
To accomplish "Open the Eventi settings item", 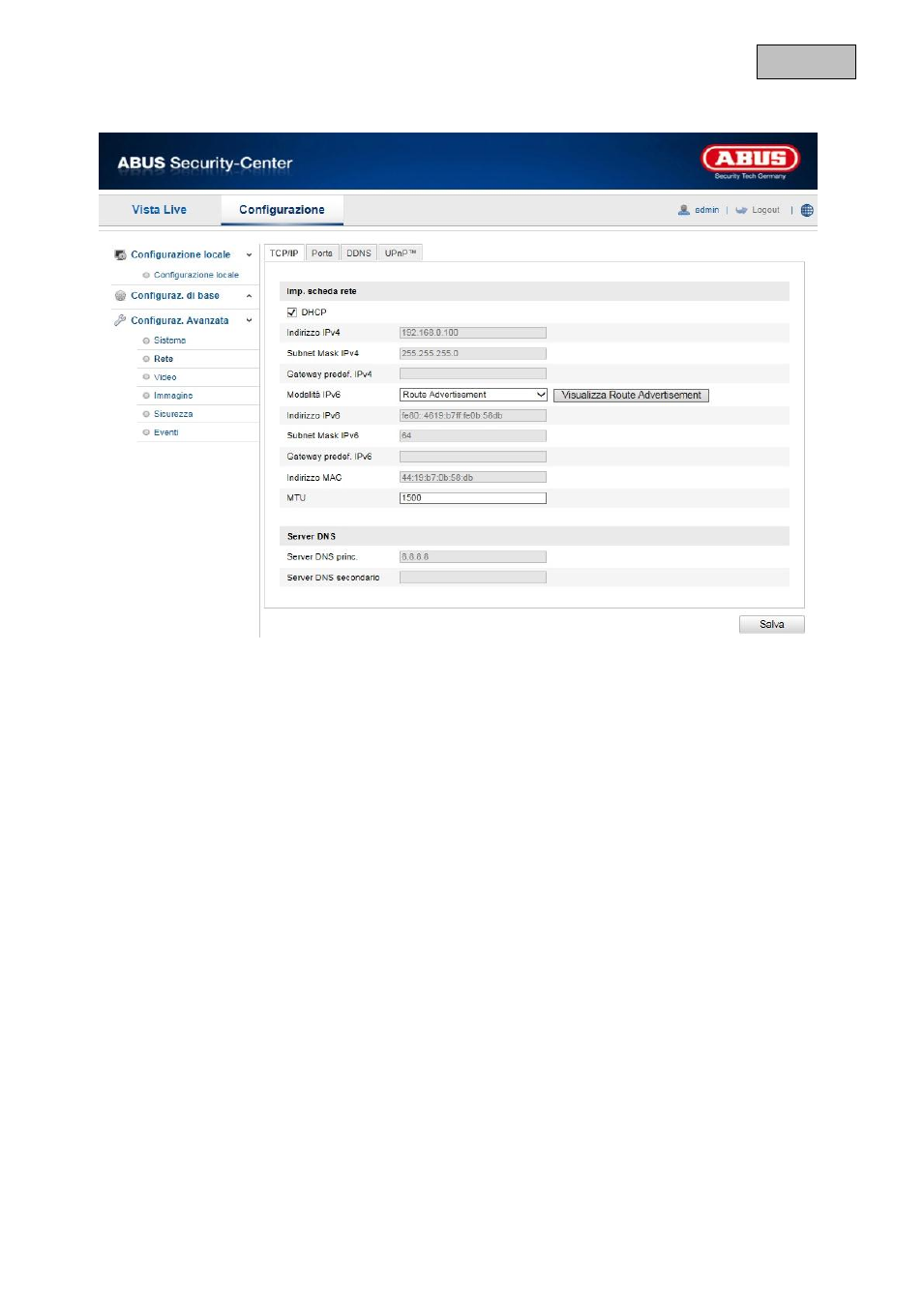I will click(x=166, y=432).
